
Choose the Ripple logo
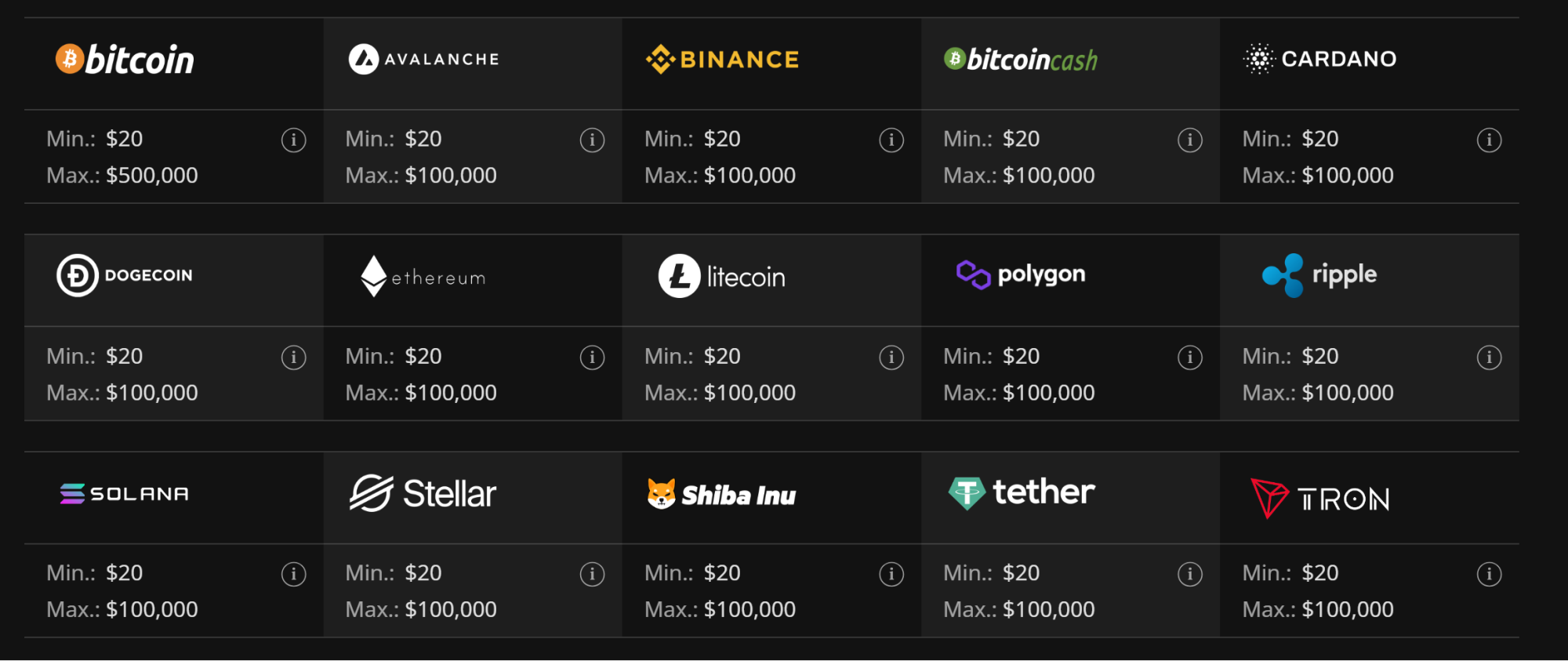tap(1319, 275)
